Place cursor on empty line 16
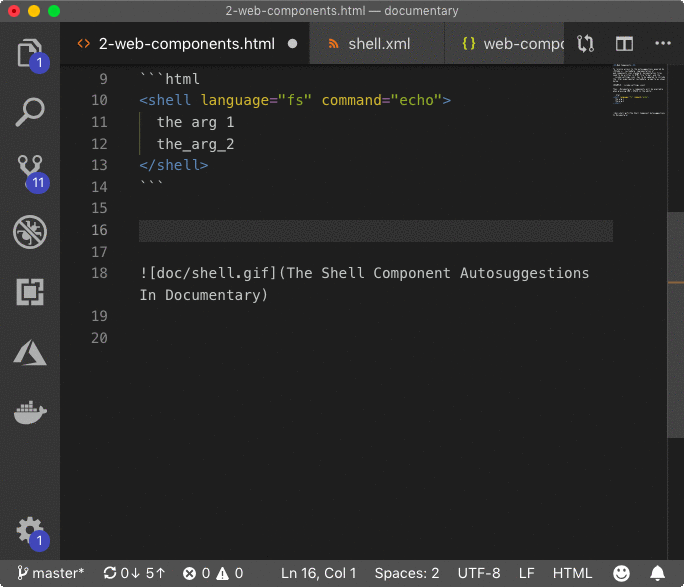The image size is (684, 587). click(376, 230)
